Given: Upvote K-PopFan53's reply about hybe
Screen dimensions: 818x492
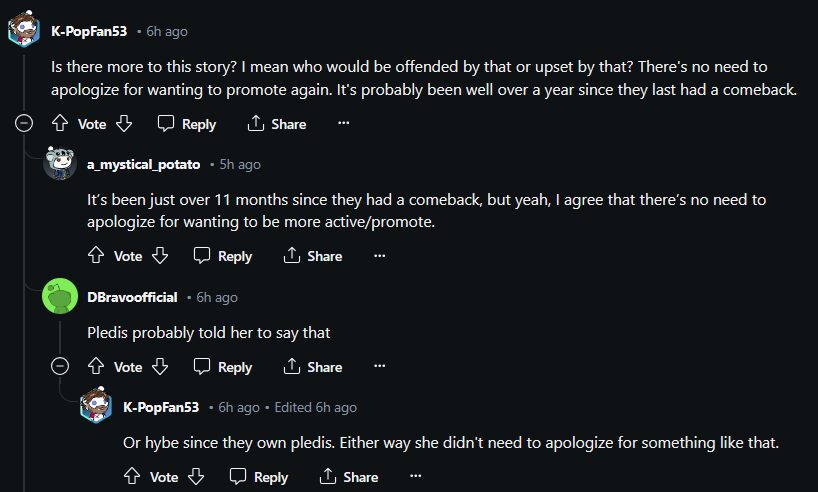Looking at the screenshot, I should [x=132, y=477].
